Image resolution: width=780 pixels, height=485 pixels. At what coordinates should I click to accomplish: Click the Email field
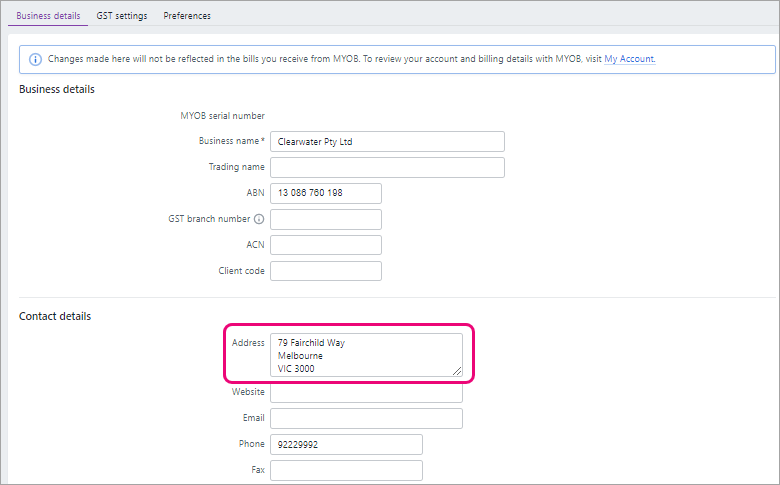[x=367, y=418]
